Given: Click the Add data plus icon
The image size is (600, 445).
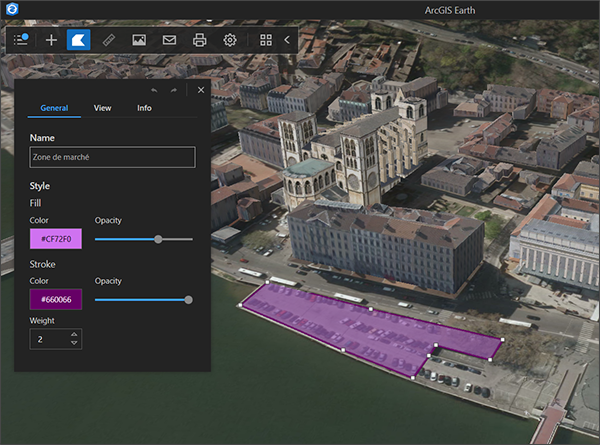Looking at the screenshot, I should point(51,40).
